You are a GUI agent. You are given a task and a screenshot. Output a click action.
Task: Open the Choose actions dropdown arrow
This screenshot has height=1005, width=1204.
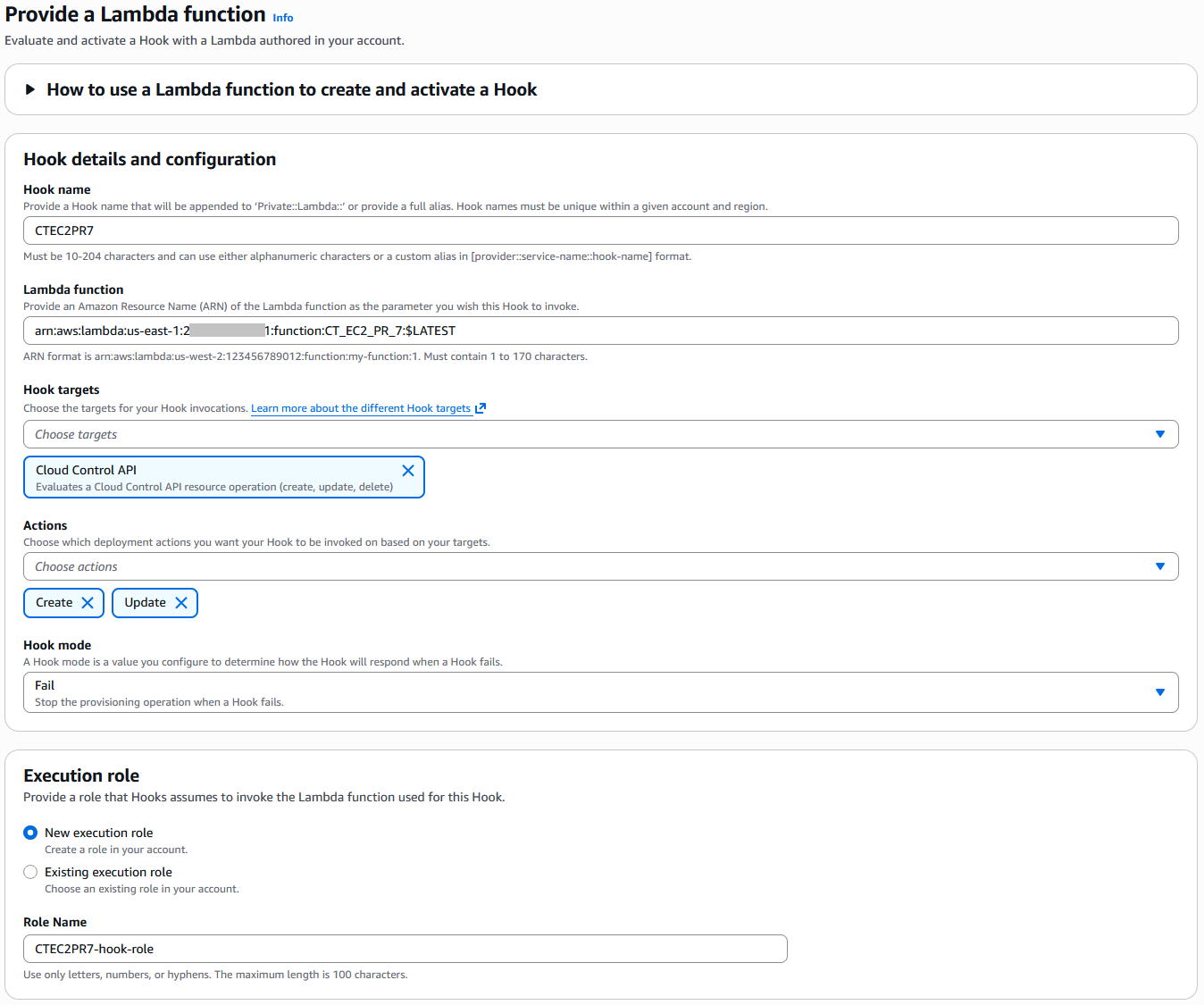coord(1160,565)
